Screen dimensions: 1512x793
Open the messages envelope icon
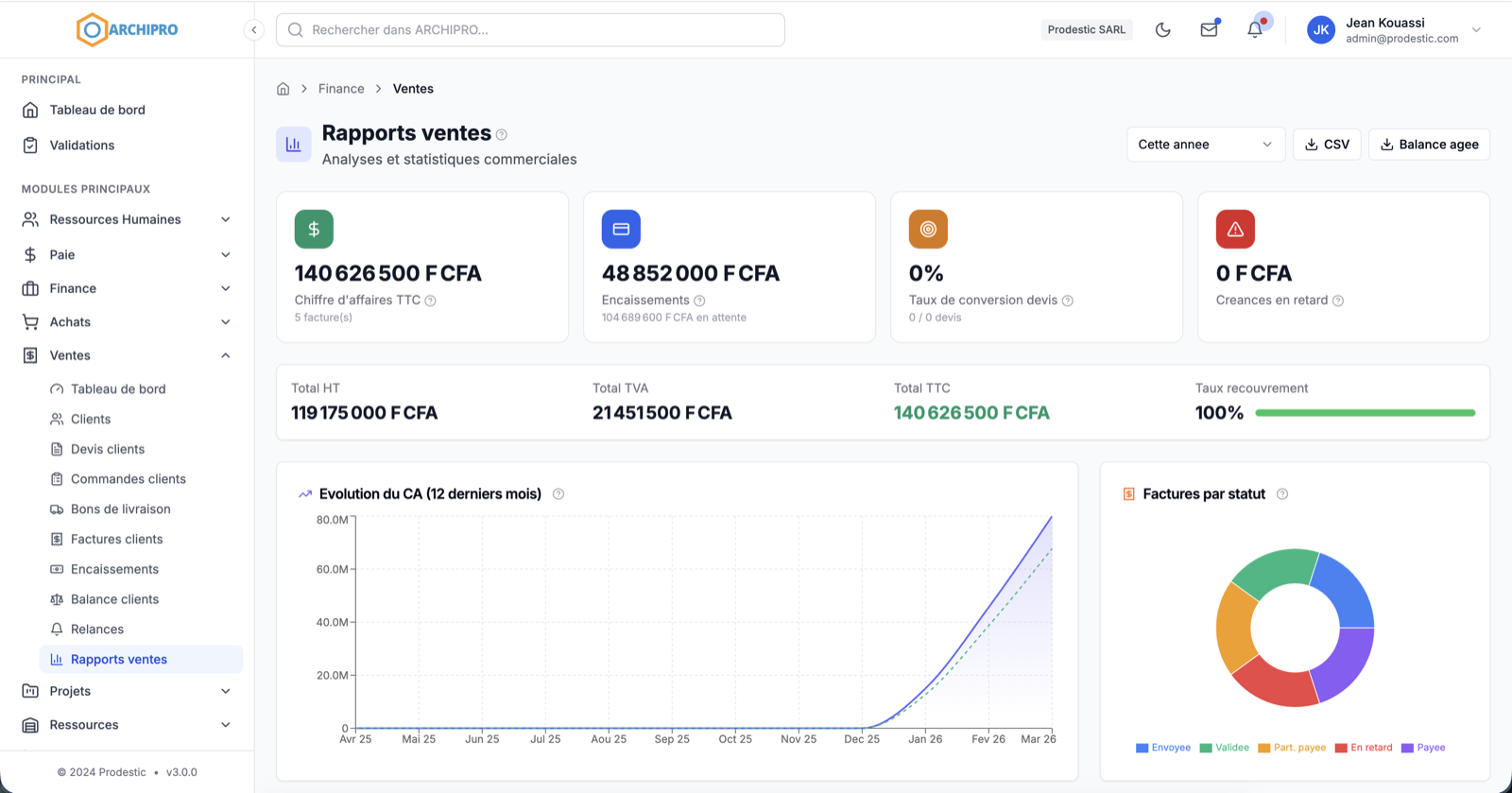pos(1209,29)
